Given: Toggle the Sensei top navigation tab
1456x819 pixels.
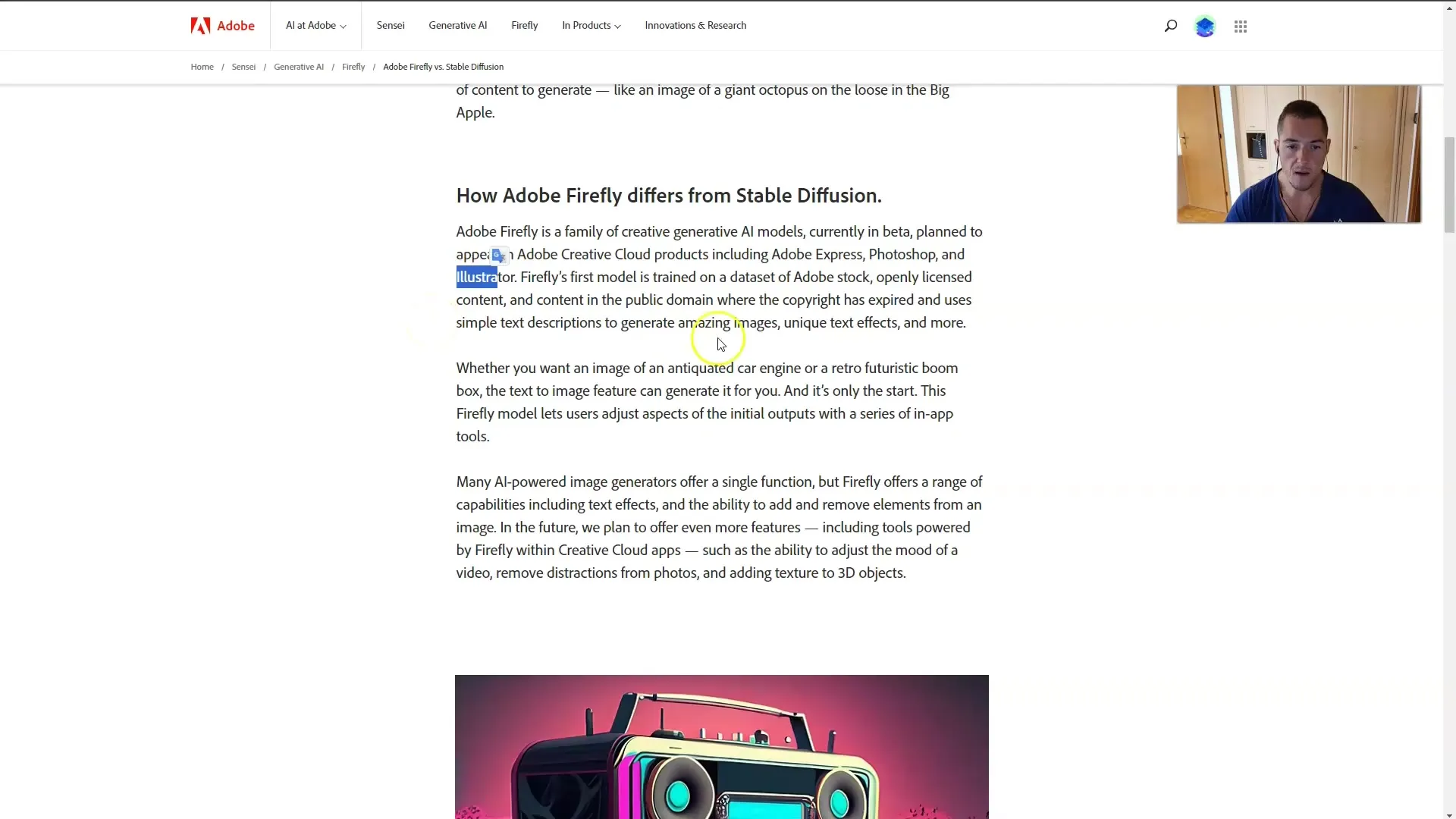Looking at the screenshot, I should tap(390, 25).
